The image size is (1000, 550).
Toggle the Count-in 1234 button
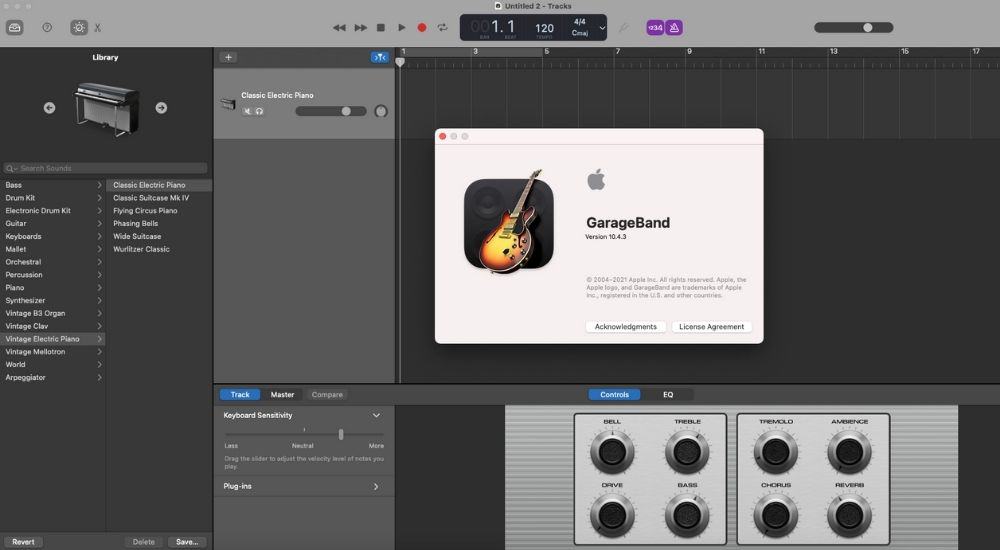pyautogui.click(x=655, y=27)
